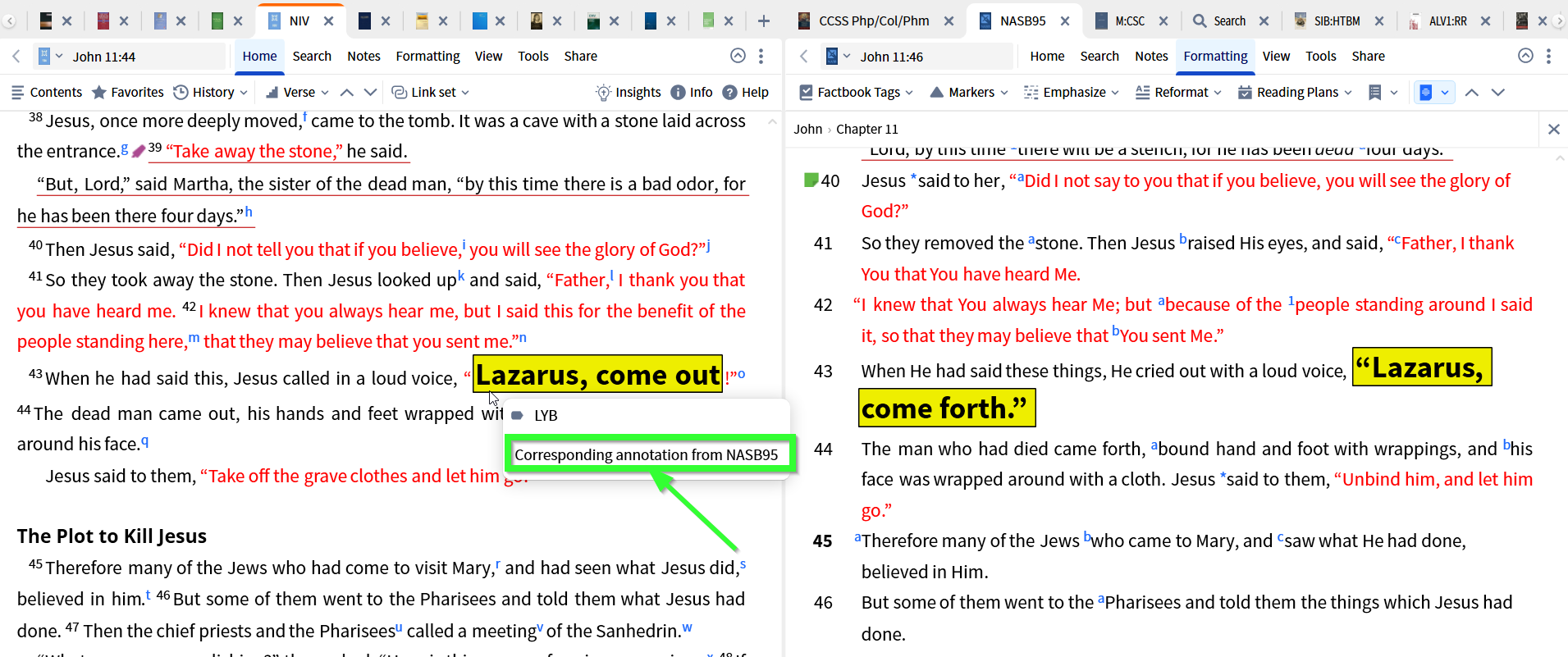Open the NASB95 resource icon dropdown
The image size is (1568, 657).
point(838,56)
